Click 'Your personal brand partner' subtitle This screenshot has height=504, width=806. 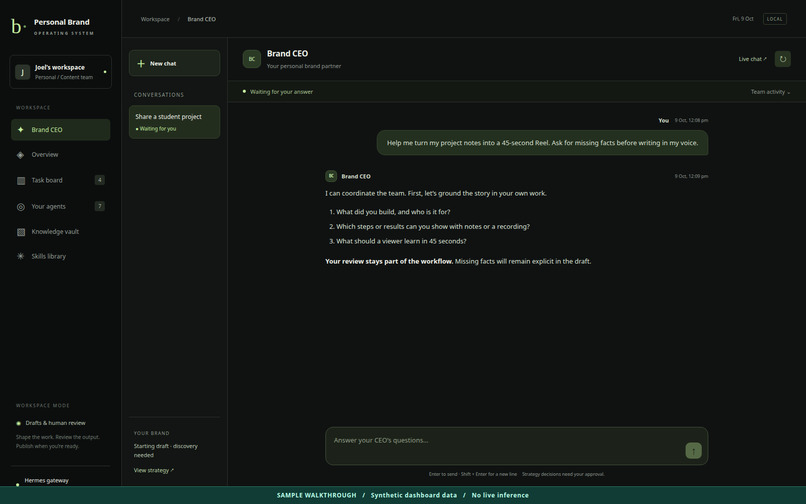(x=304, y=66)
